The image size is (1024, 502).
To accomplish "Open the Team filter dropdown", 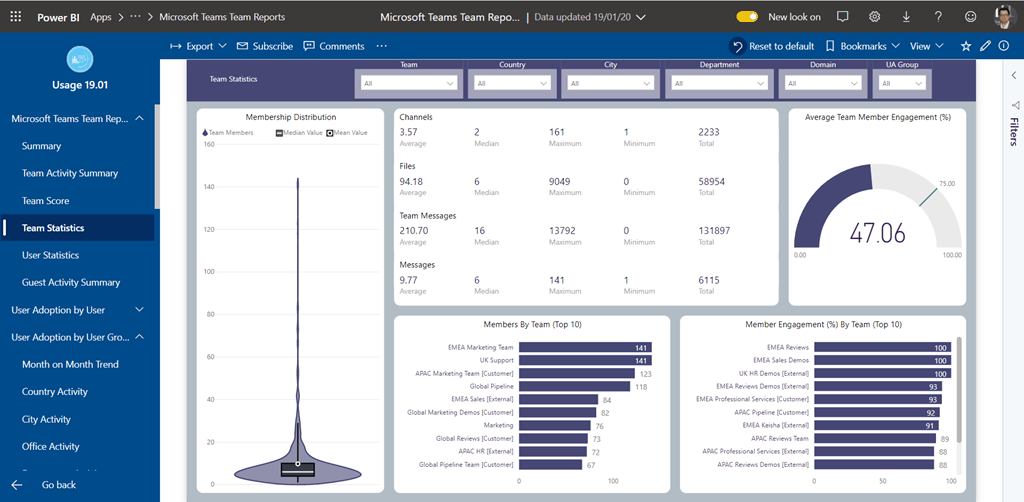I will (x=408, y=84).
